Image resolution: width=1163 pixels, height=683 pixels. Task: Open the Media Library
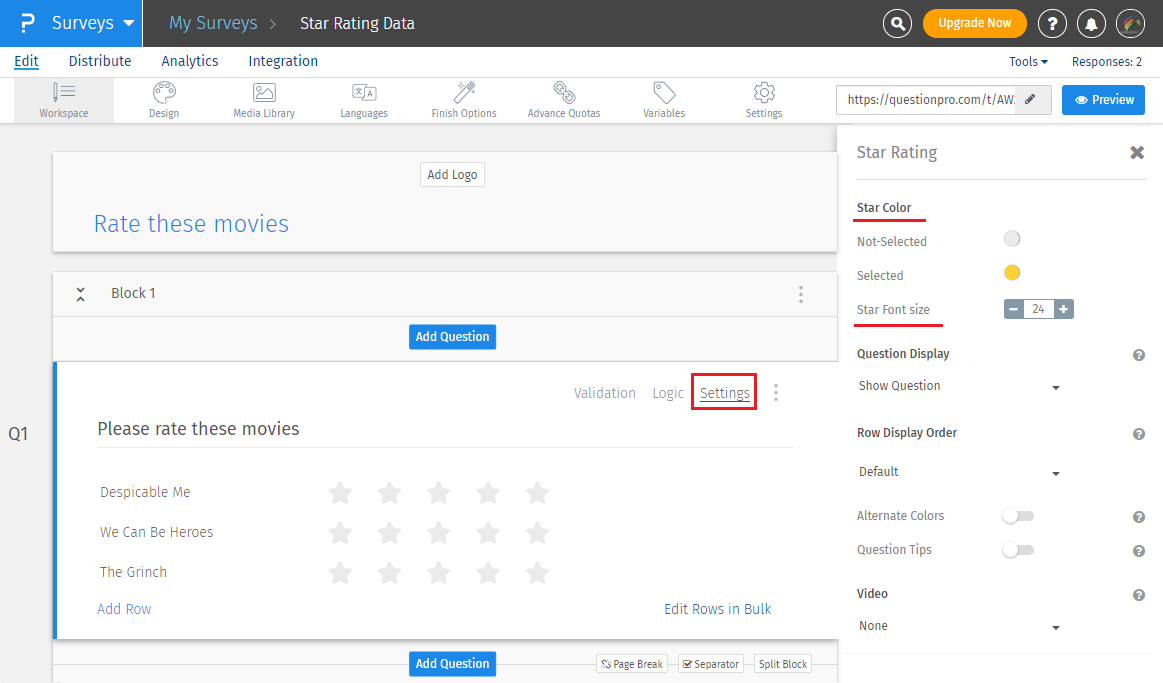(x=264, y=100)
